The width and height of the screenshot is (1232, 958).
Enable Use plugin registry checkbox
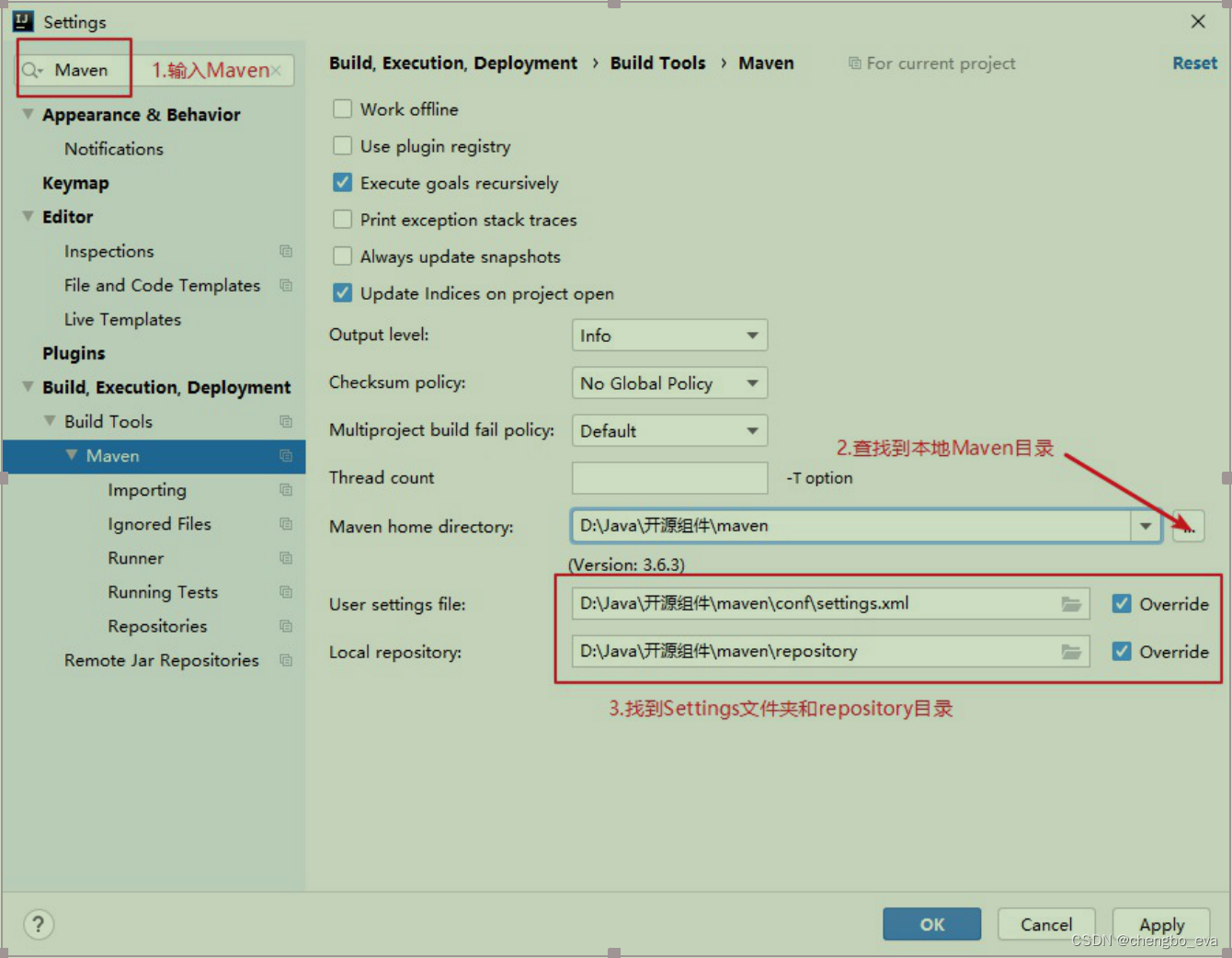coord(342,145)
